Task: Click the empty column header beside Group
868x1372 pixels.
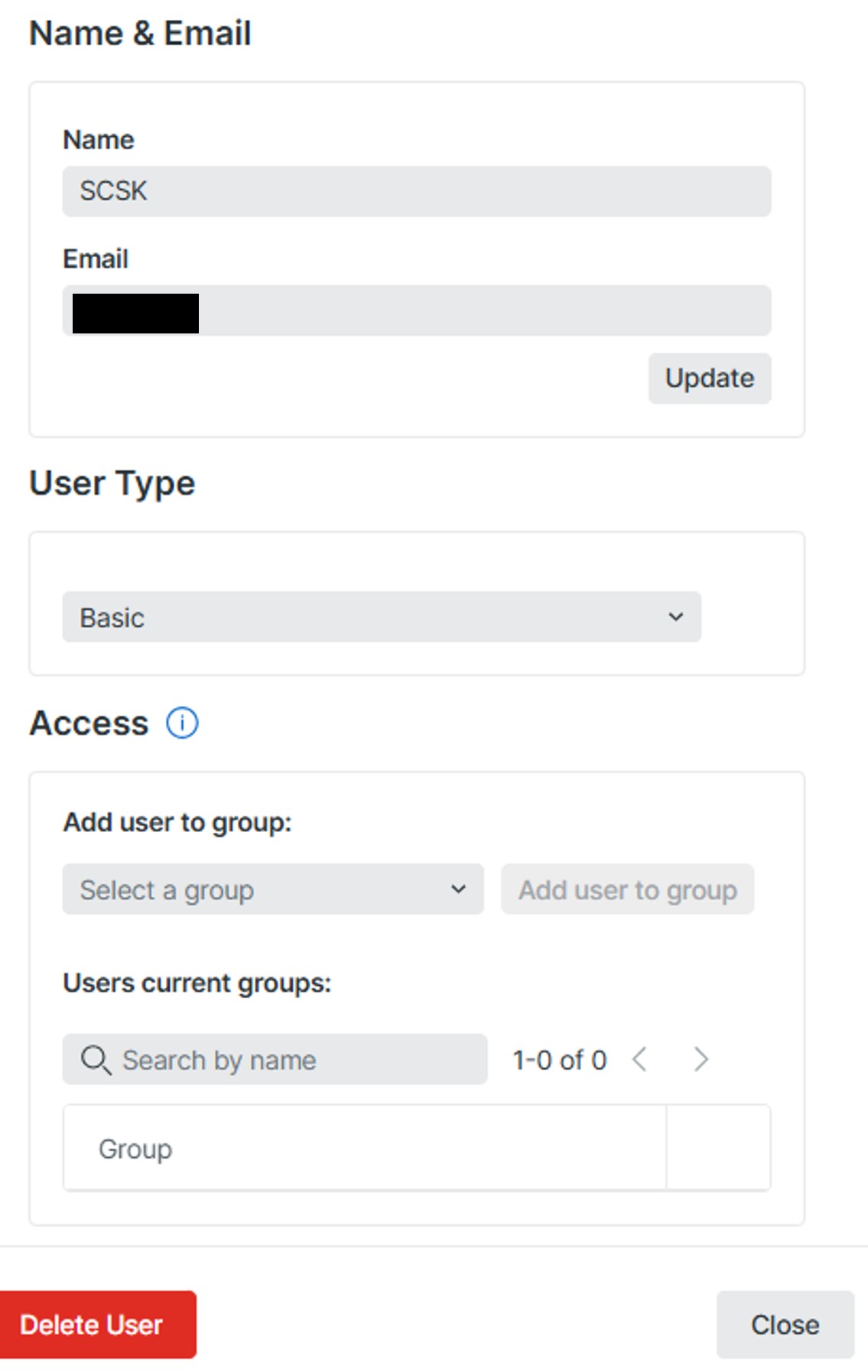Action: point(718,1149)
